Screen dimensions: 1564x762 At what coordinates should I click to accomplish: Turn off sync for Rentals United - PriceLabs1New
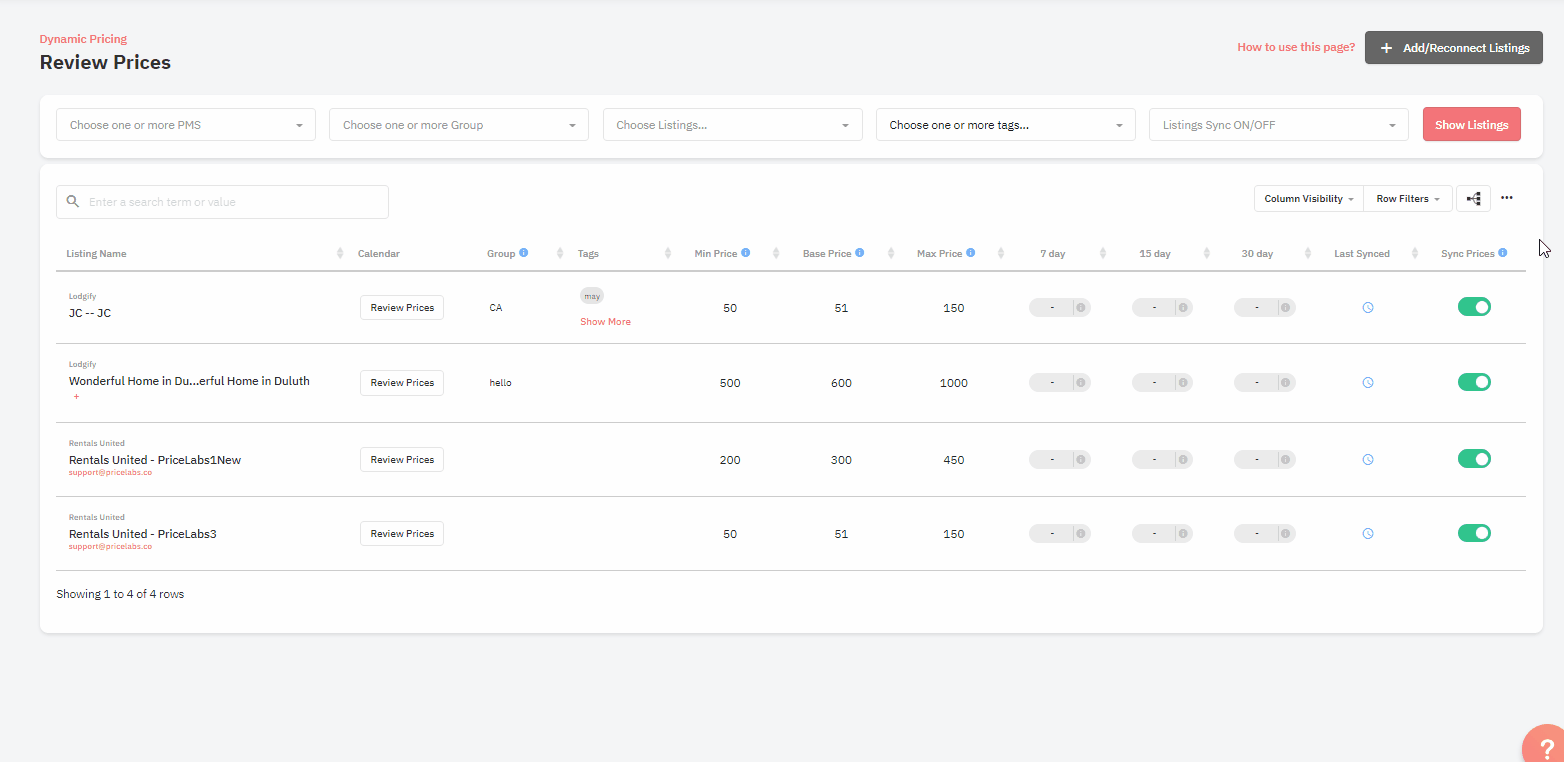[1474, 459]
